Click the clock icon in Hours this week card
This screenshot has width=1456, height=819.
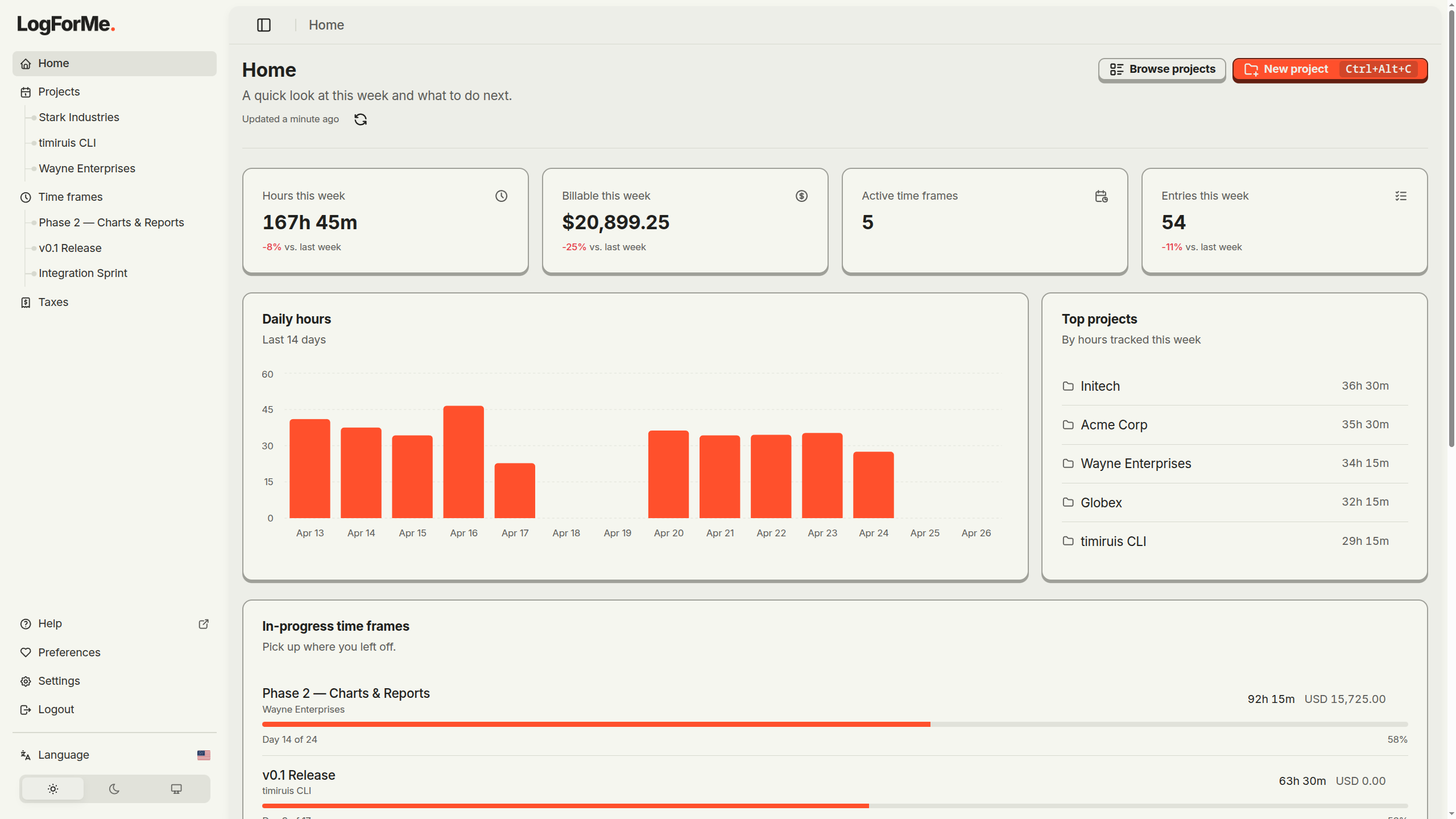click(x=501, y=196)
